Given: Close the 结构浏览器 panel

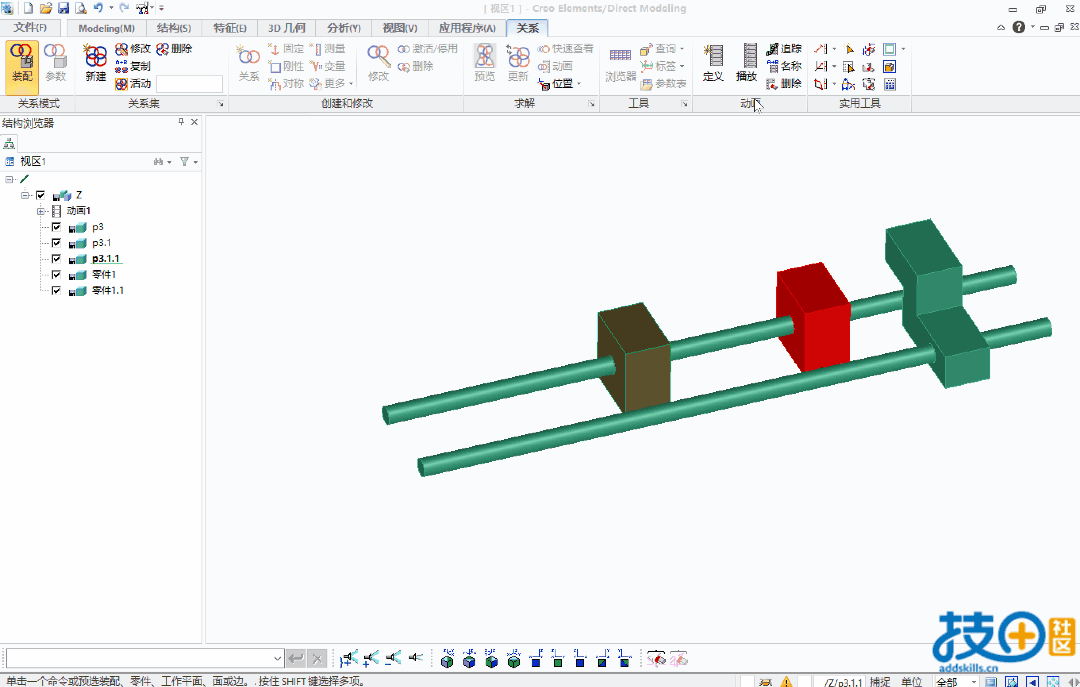Looking at the screenshot, I should [x=194, y=122].
